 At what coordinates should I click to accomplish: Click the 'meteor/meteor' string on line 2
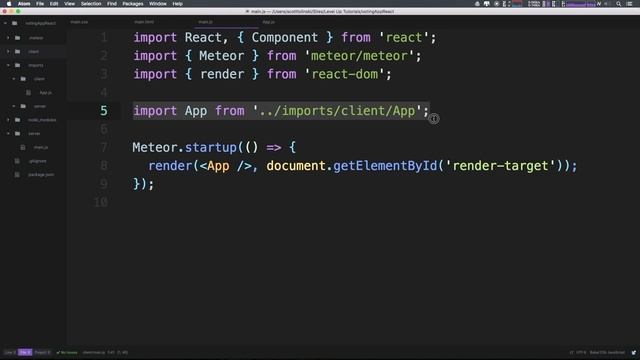[x=359, y=56]
